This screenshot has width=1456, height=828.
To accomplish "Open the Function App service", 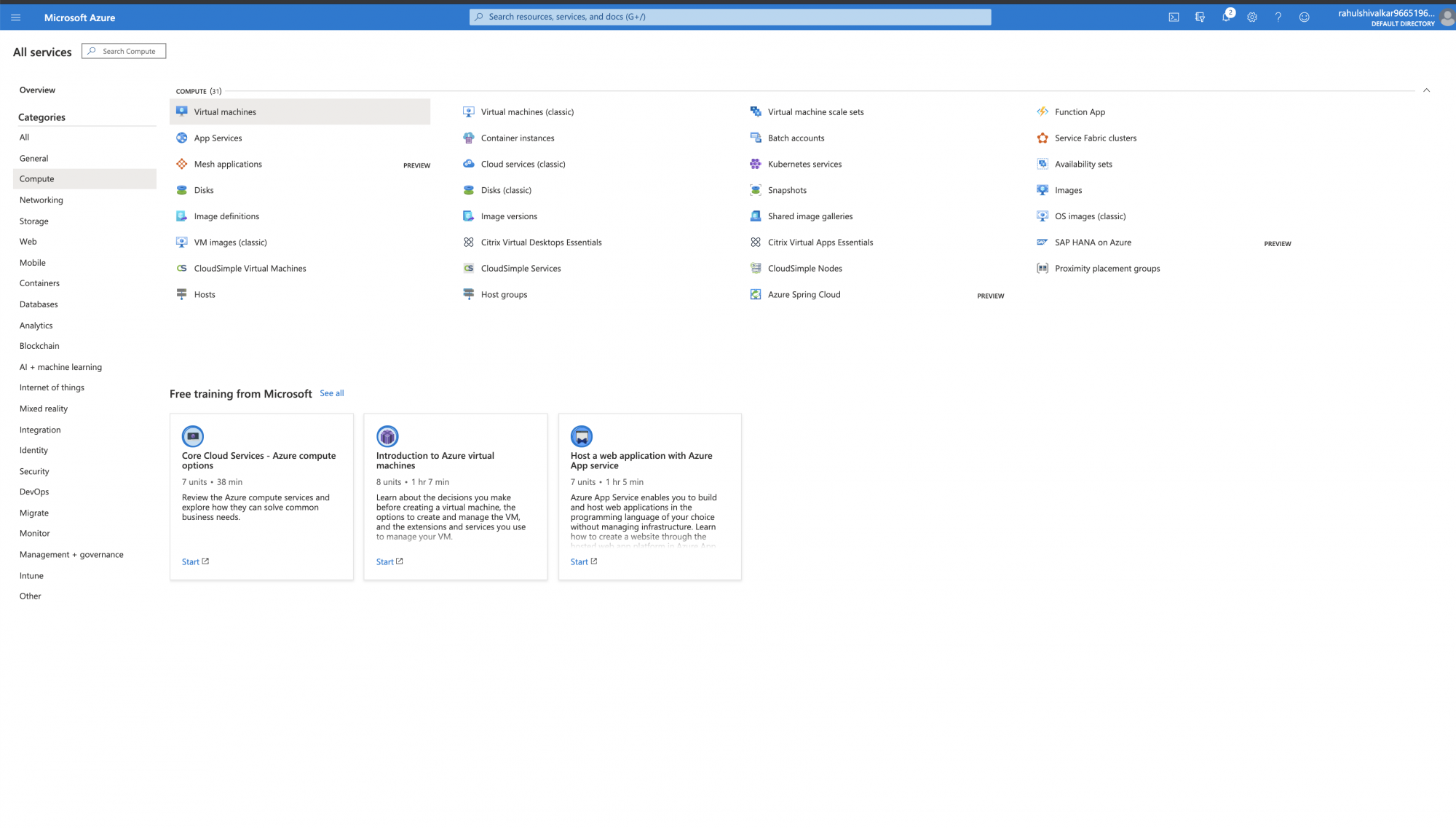I will coord(1080,111).
